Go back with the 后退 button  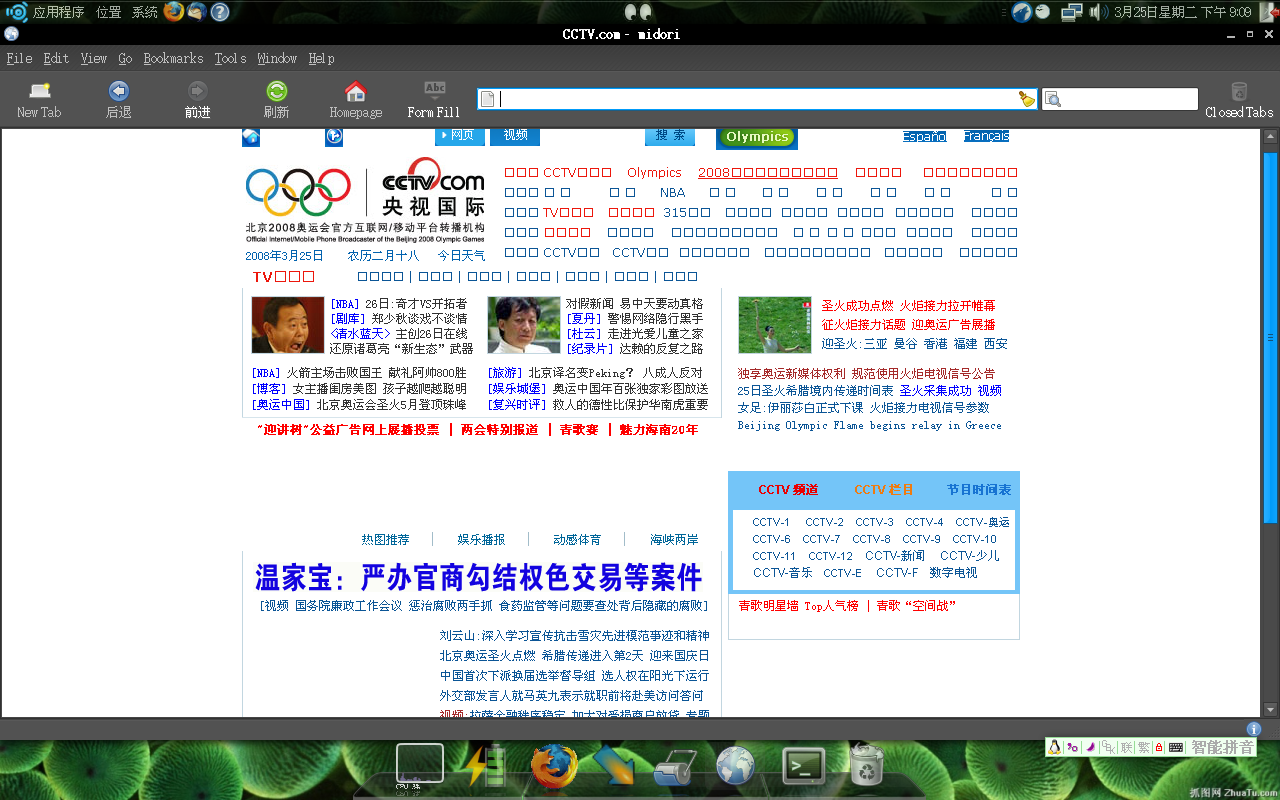tap(119, 100)
